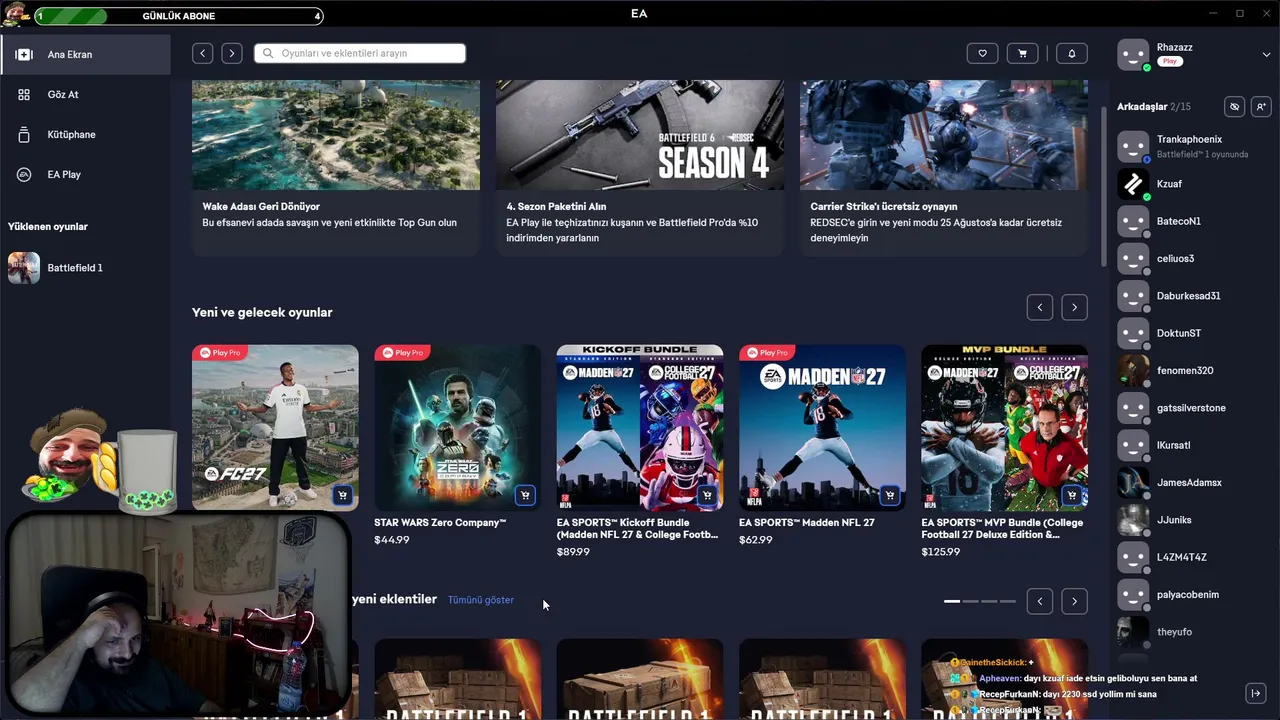Open the Wake Adası Geri Dönüyor news image

pos(336,135)
